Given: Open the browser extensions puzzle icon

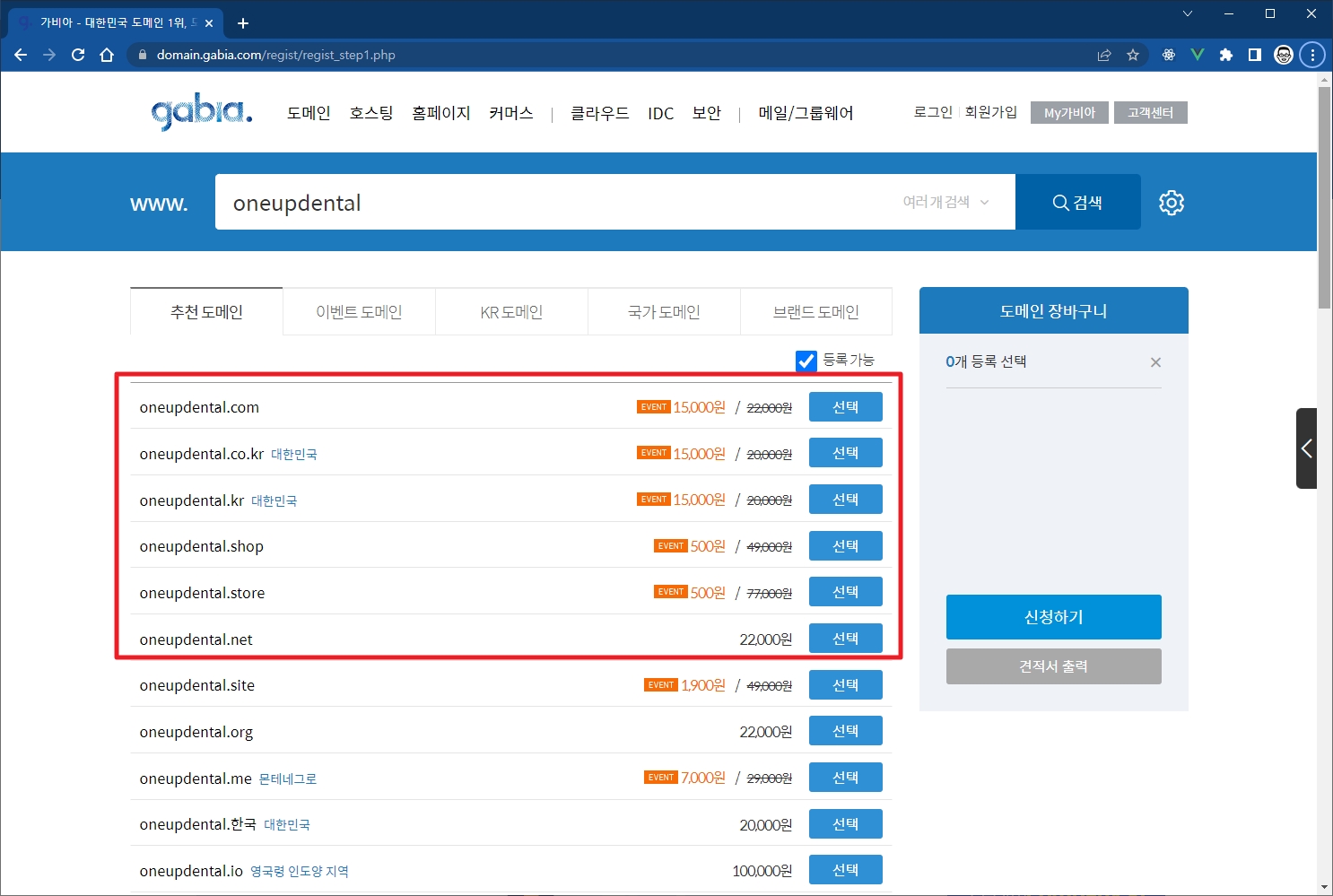Looking at the screenshot, I should pyautogui.click(x=1225, y=55).
